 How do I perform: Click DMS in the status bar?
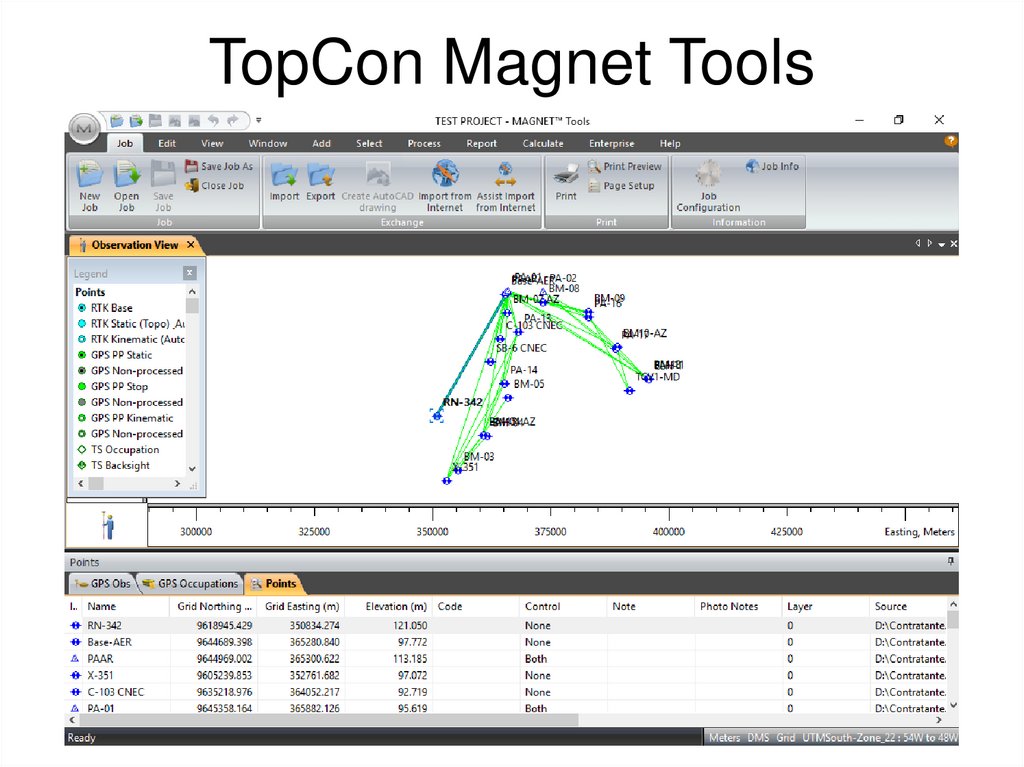pyautogui.click(x=758, y=738)
